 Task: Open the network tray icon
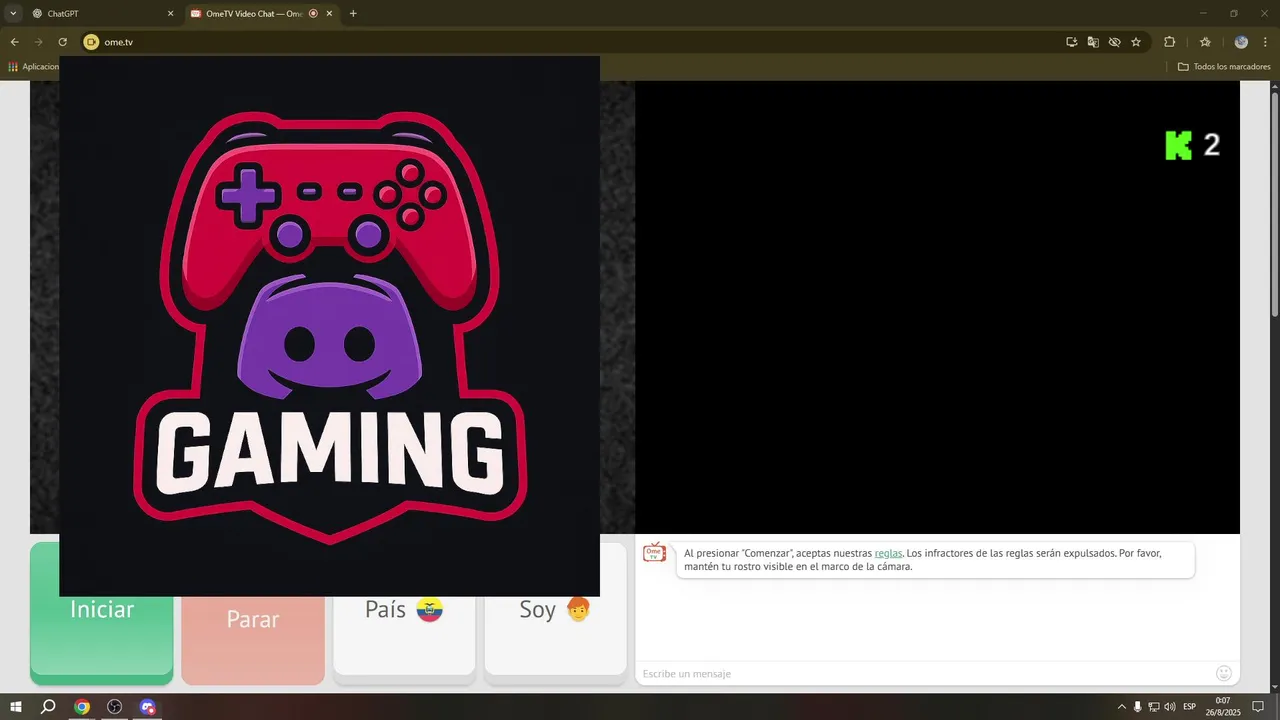coord(1153,707)
